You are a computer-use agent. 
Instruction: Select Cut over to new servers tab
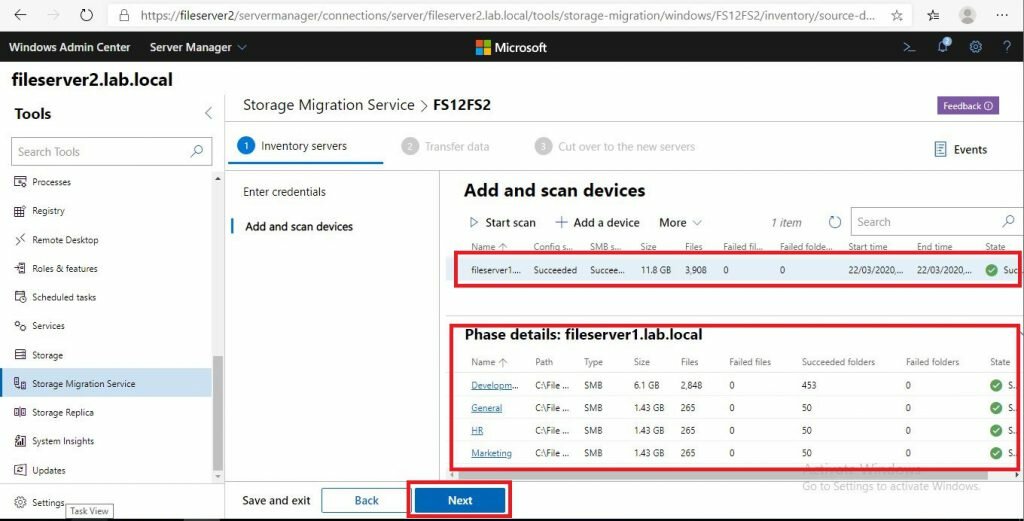click(x=615, y=147)
